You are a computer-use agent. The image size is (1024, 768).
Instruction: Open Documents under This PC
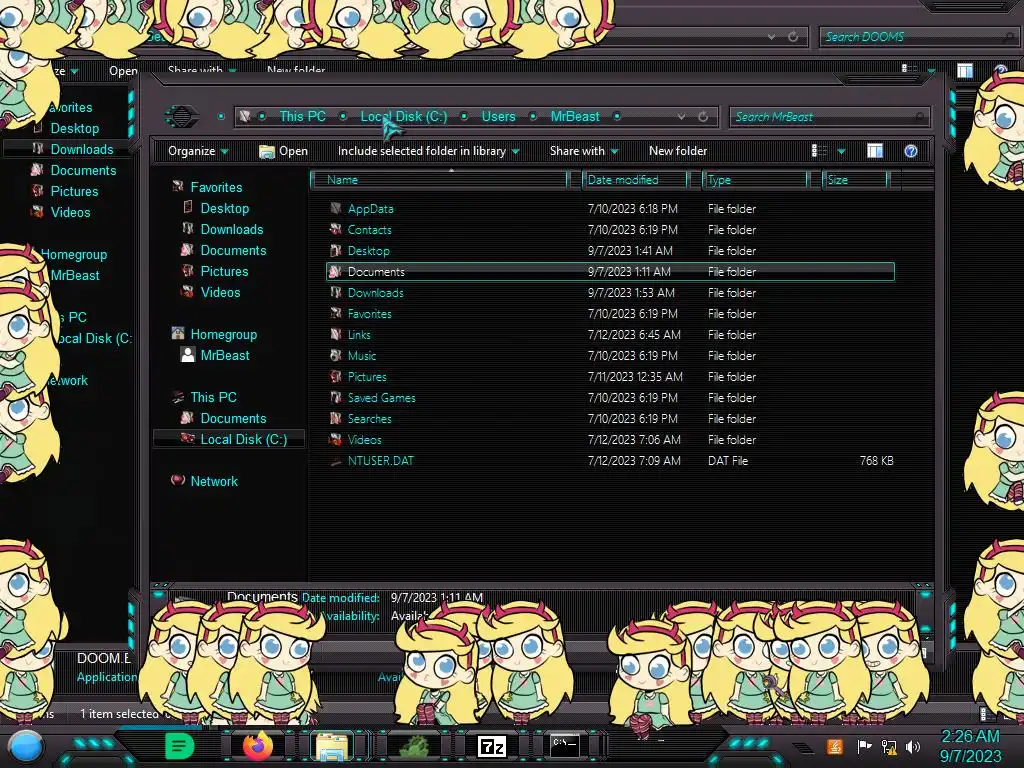[x=233, y=418]
